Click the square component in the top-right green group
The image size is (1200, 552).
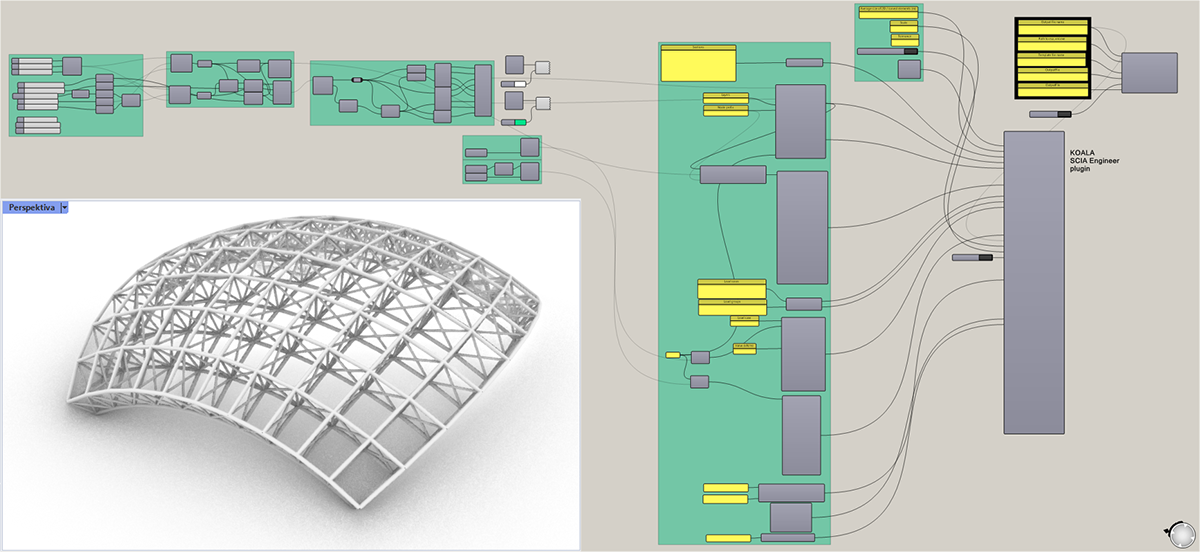(x=909, y=69)
